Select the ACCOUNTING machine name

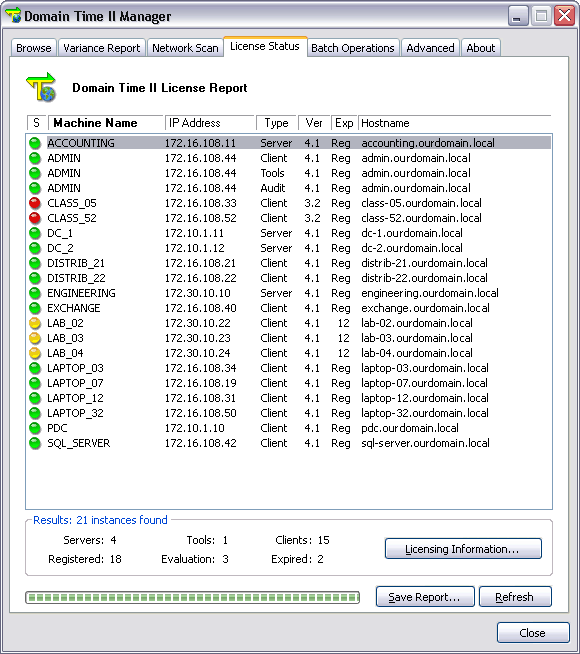(81, 143)
